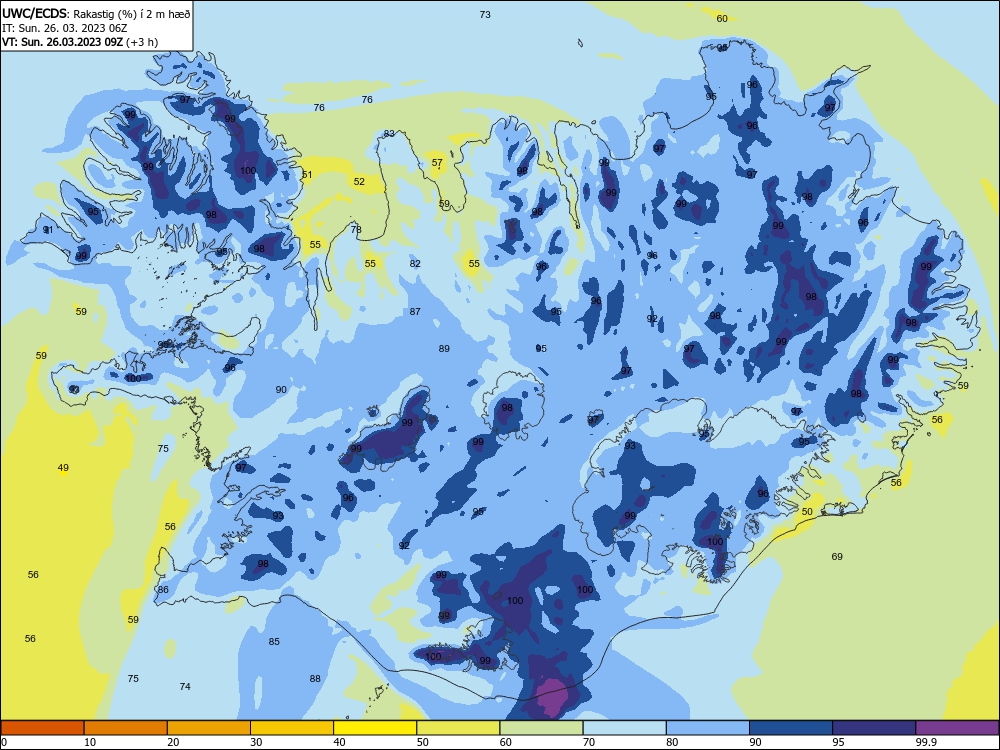Pick the amber 20–30 legend swatch
The image size is (1000, 750).
pos(209,728)
